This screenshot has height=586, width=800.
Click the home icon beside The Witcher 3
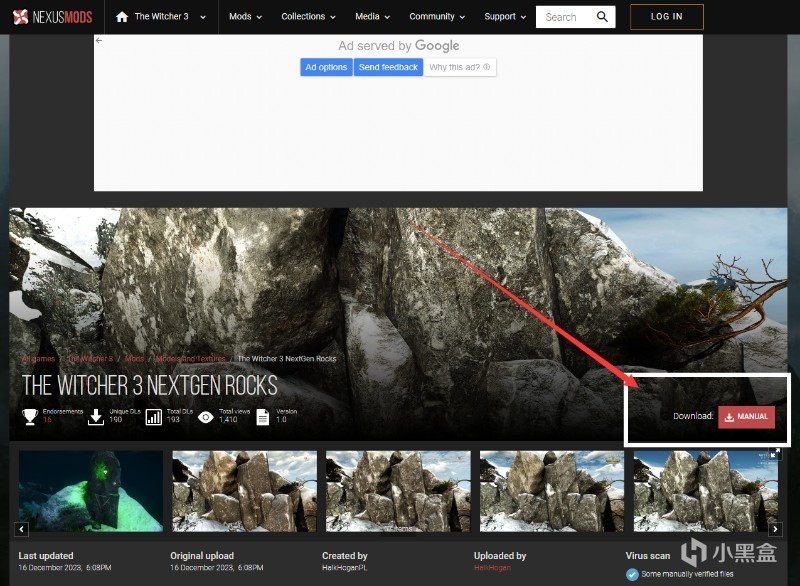pyautogui.click(x=121, y=17)
